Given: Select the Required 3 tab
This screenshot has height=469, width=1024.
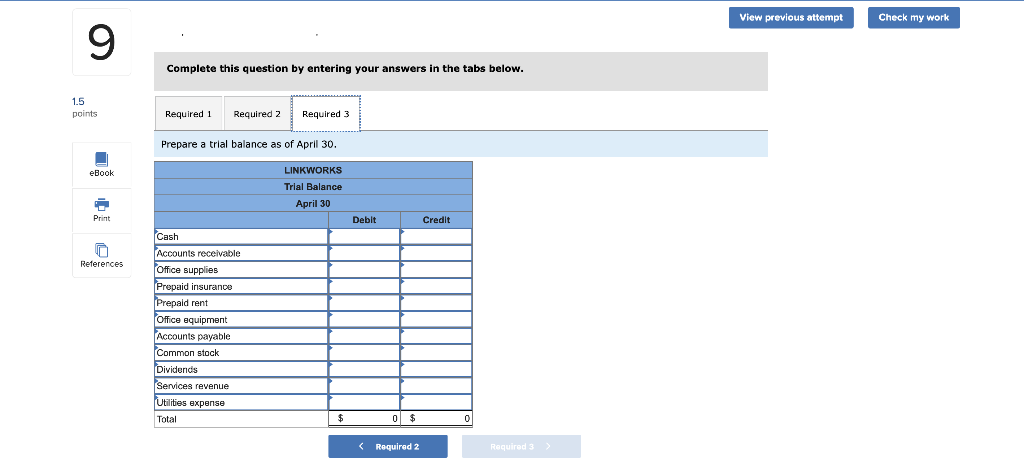Looking at the screenshot, I should (x=325, y=114).
